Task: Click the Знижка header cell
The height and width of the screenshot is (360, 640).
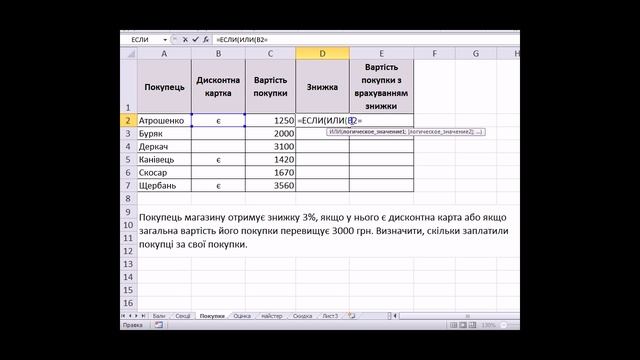Action: [x=322, y=87]
